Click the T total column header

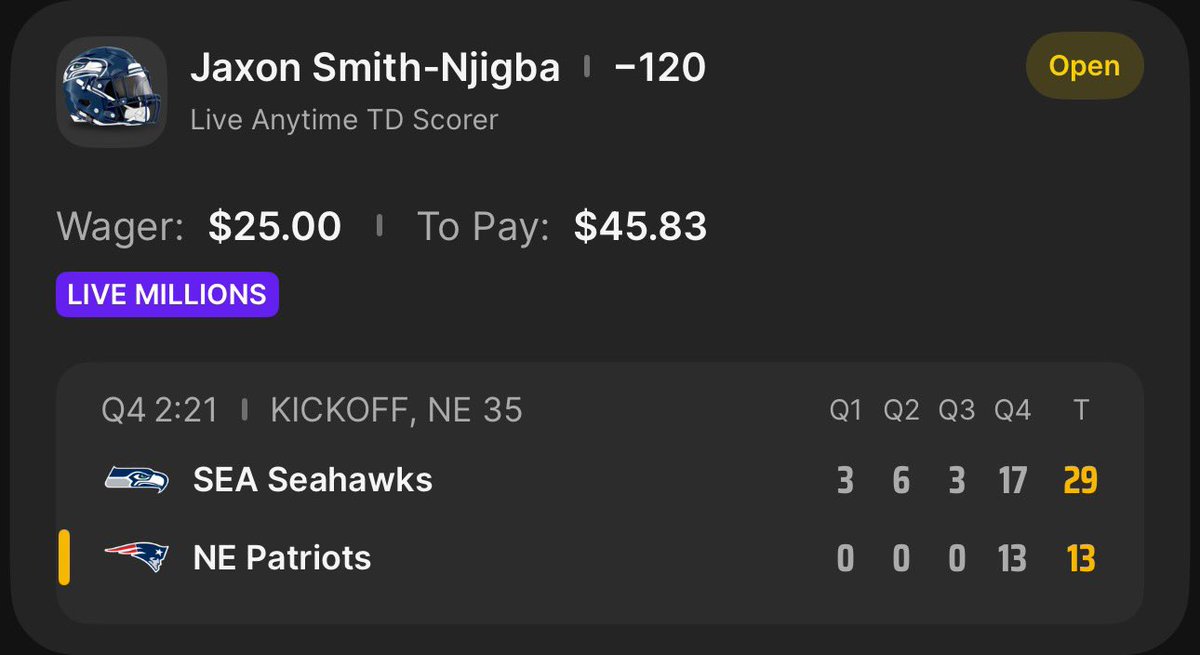pos(1080,411)
